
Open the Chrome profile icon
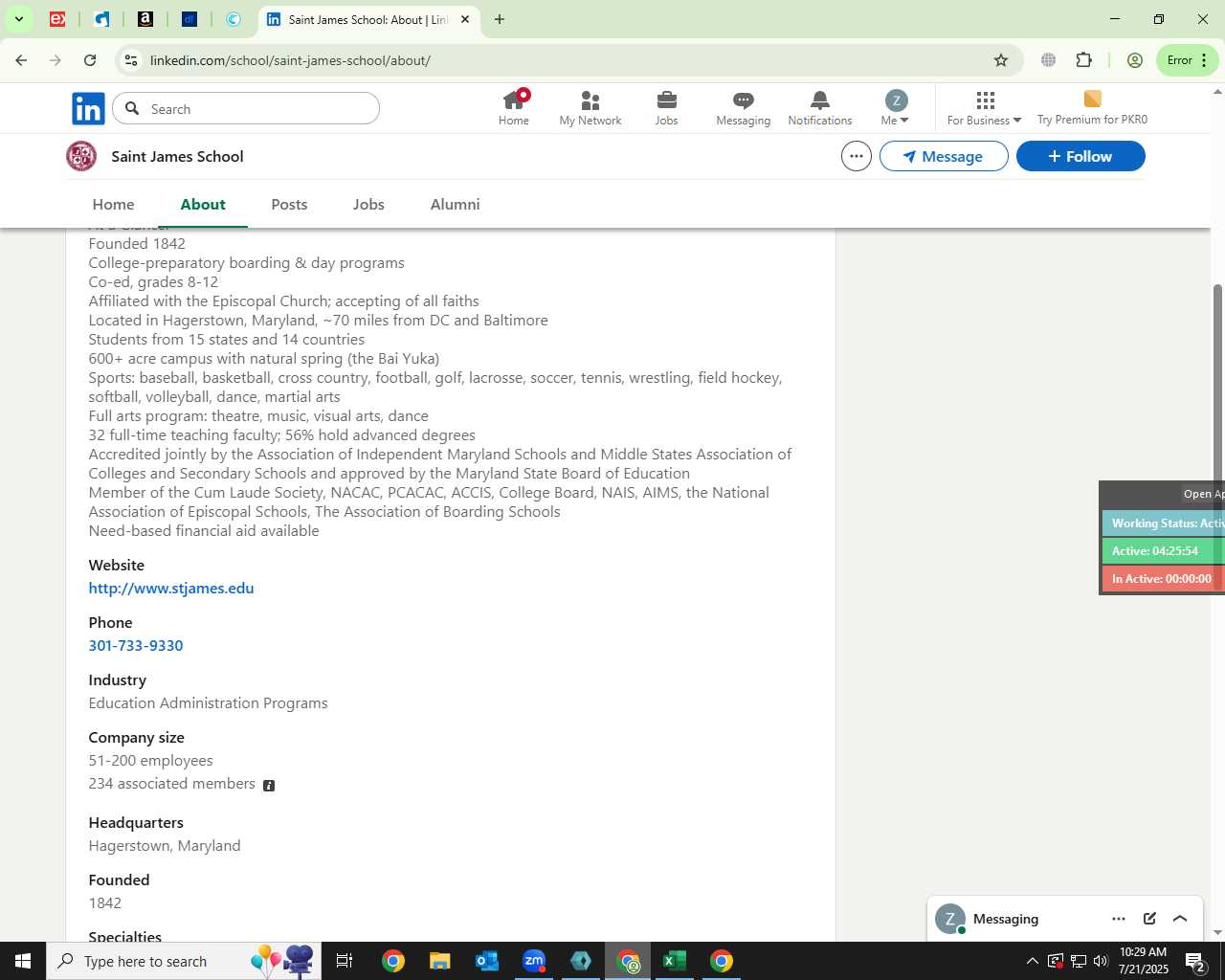[x=1135, y=60]
